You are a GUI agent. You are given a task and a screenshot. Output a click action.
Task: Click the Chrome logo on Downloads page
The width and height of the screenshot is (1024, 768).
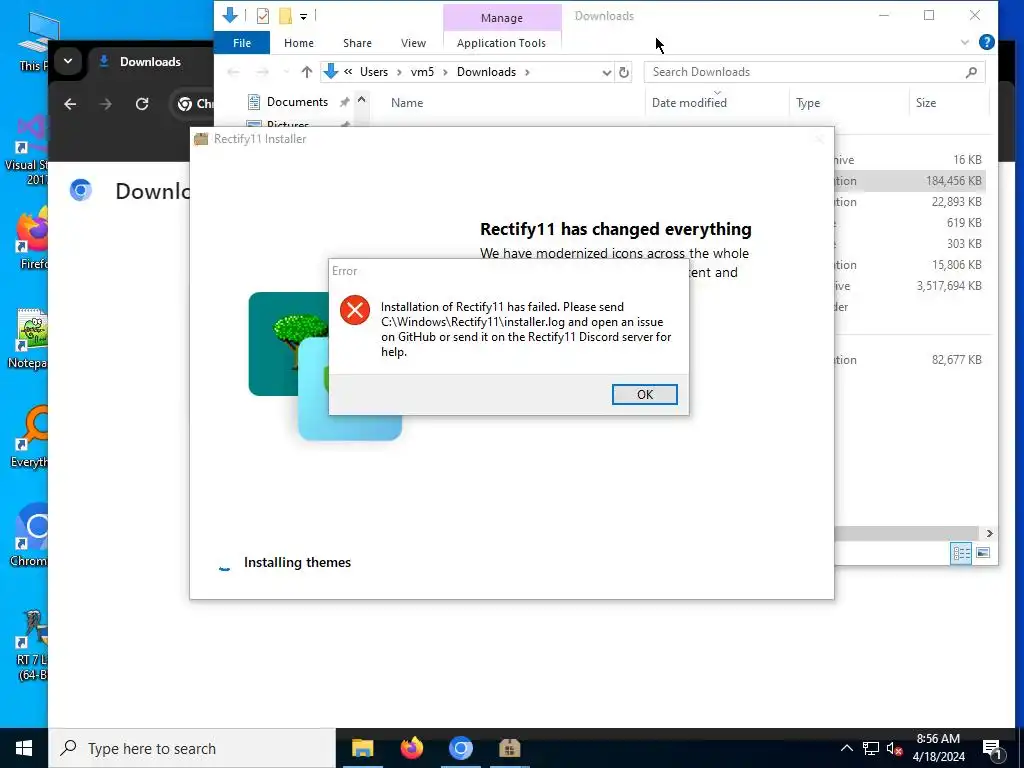tap(81, 190)
